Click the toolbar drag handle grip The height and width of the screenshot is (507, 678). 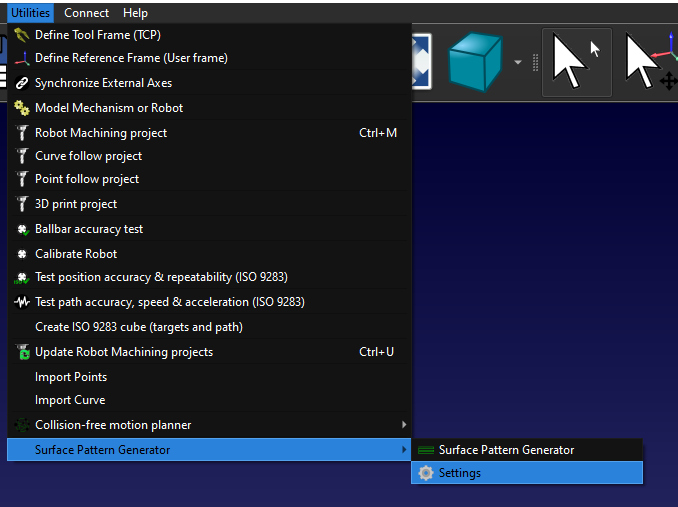[x=535, y=63]
